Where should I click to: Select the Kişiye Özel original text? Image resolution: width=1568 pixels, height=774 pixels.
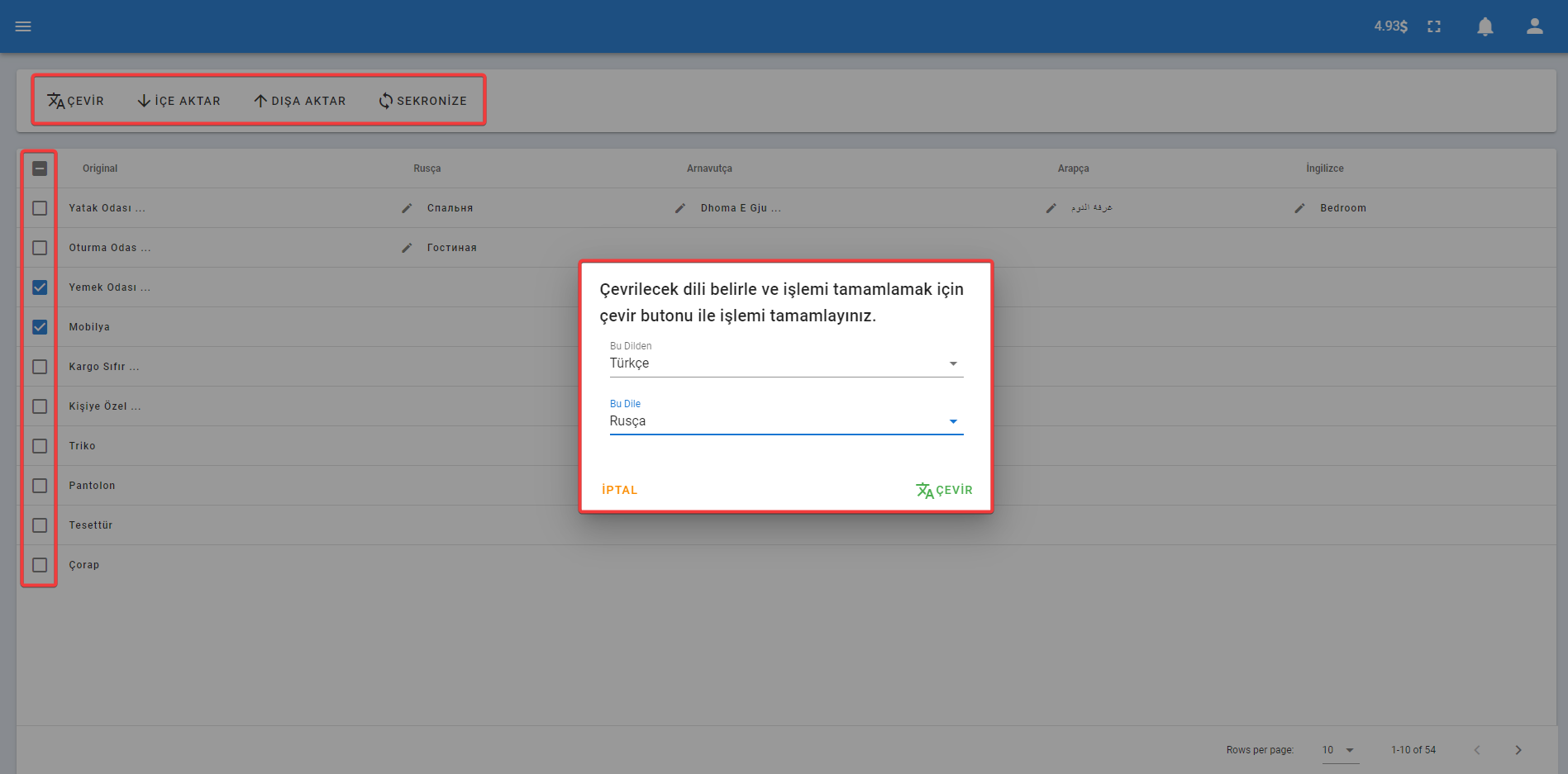tap(105, 406)
